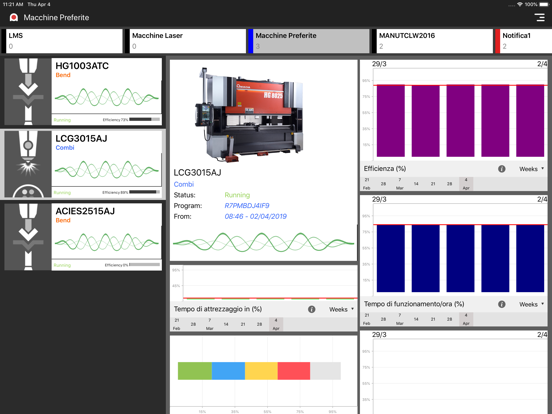Open the HG1003ATC machine card
Screen dimensions: 552x414
point(83,92)
